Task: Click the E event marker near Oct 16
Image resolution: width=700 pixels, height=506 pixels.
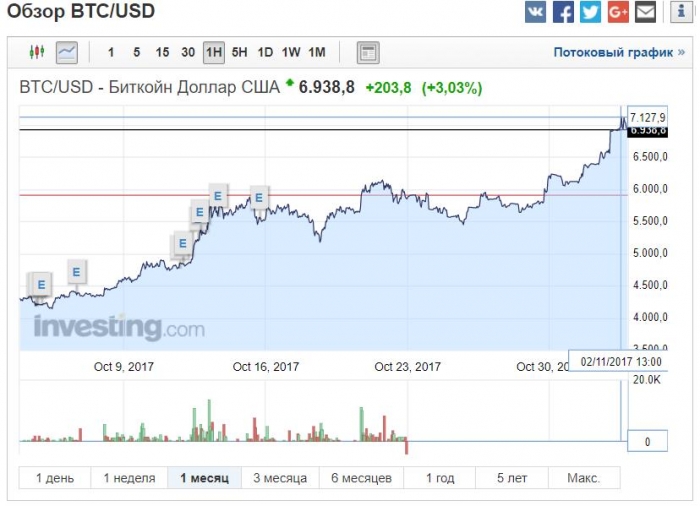Action: click(x=259, y=197)
